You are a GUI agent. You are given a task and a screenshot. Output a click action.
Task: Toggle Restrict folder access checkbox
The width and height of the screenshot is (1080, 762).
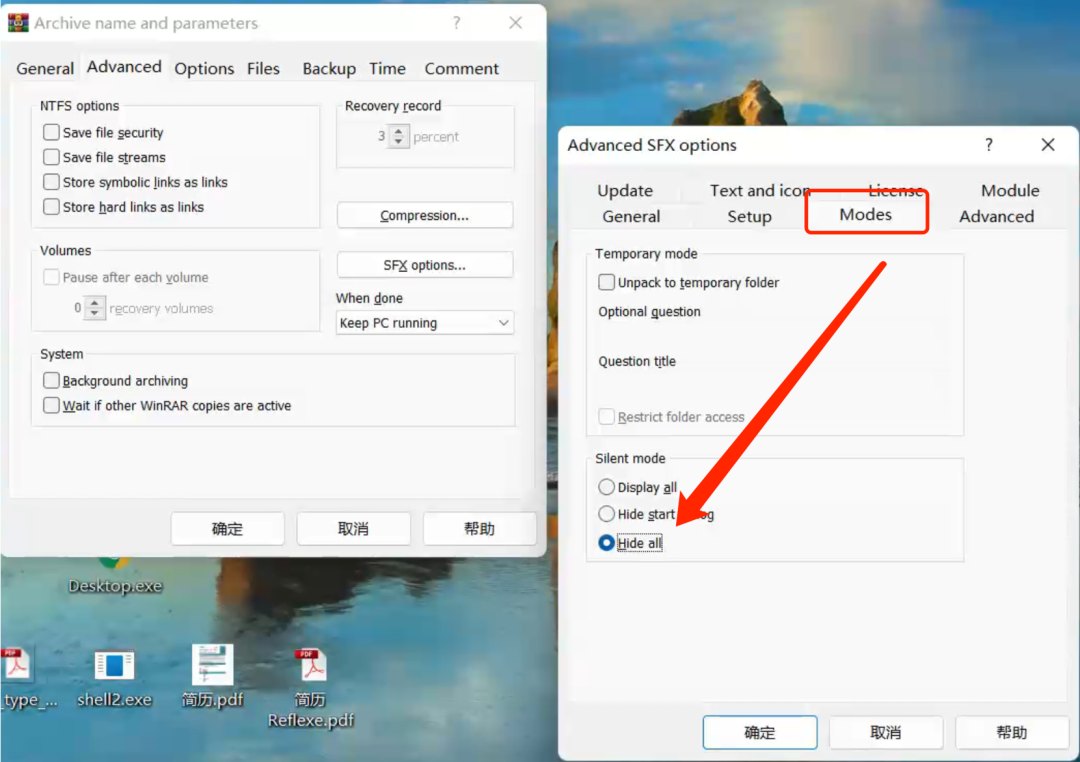tap(606, 416)
